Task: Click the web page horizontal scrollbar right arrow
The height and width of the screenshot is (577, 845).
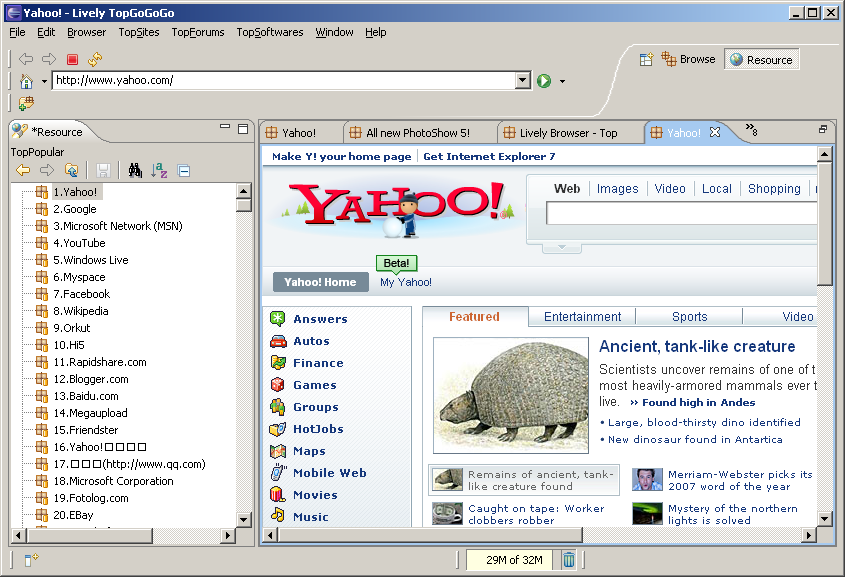Action: tap(808, 535)
